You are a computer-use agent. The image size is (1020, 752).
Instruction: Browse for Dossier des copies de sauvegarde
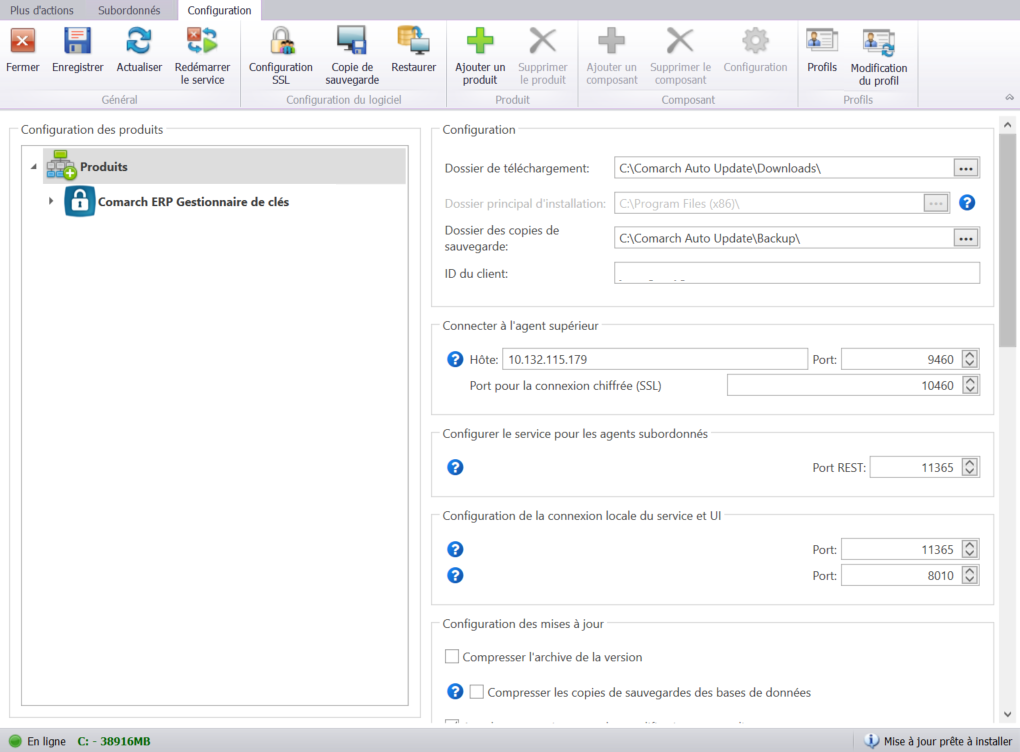pos(965,238)
